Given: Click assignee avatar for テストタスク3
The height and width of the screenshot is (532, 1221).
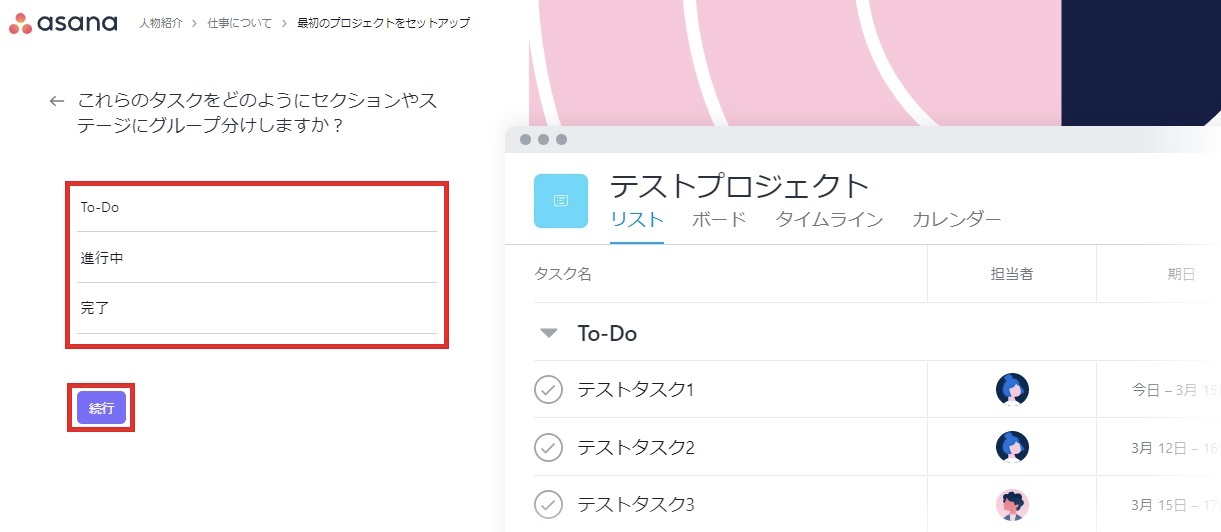Looking at the screenshot, I should pyautogui.click(x=1012, y=504).
